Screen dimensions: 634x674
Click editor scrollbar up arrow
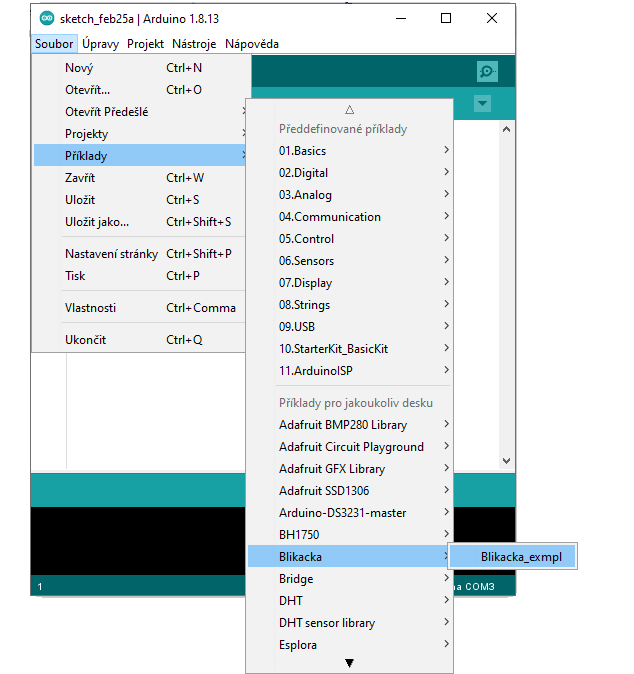[506, 129]
